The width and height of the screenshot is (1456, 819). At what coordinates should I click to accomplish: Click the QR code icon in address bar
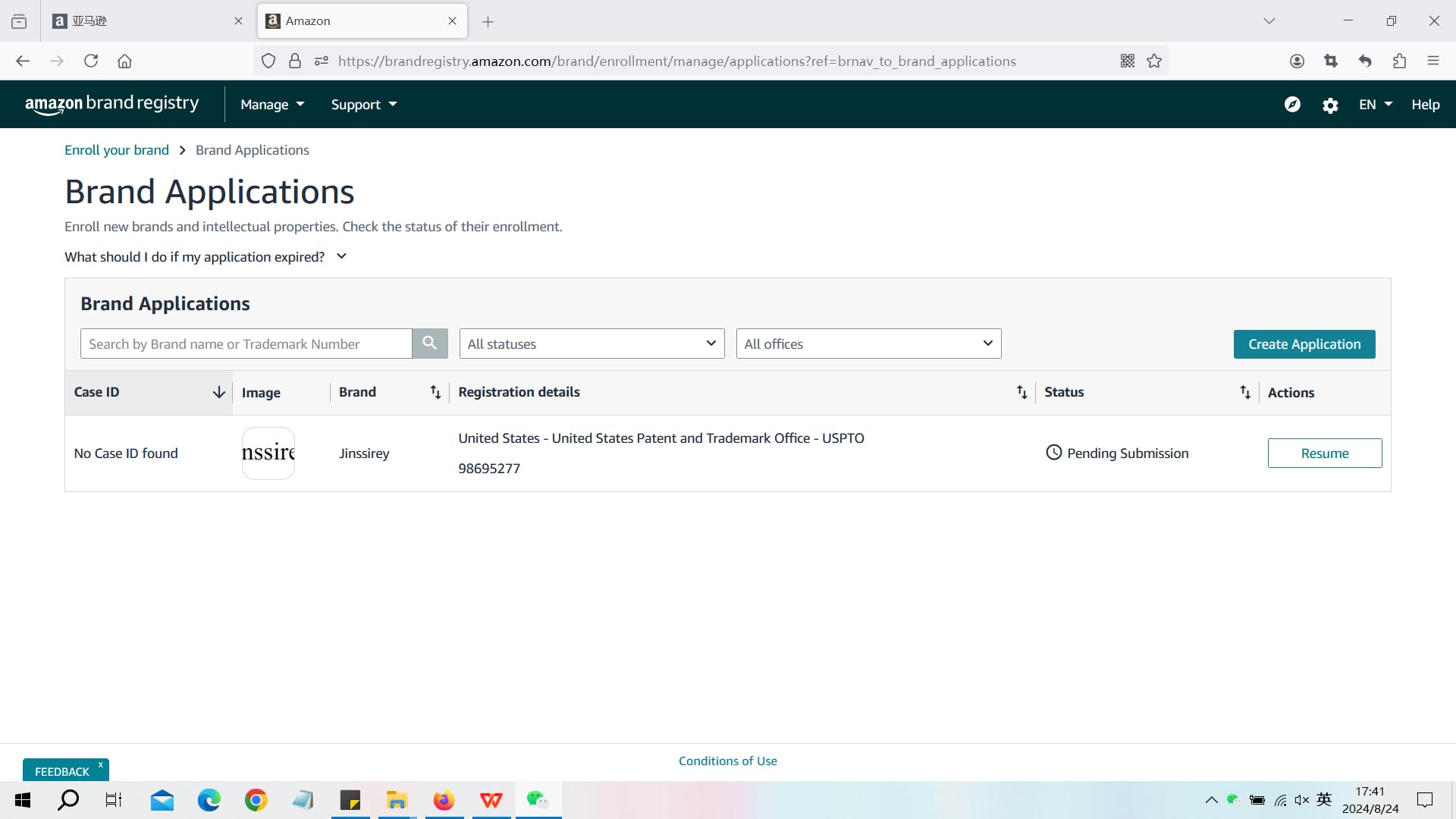click(1128, 61)
